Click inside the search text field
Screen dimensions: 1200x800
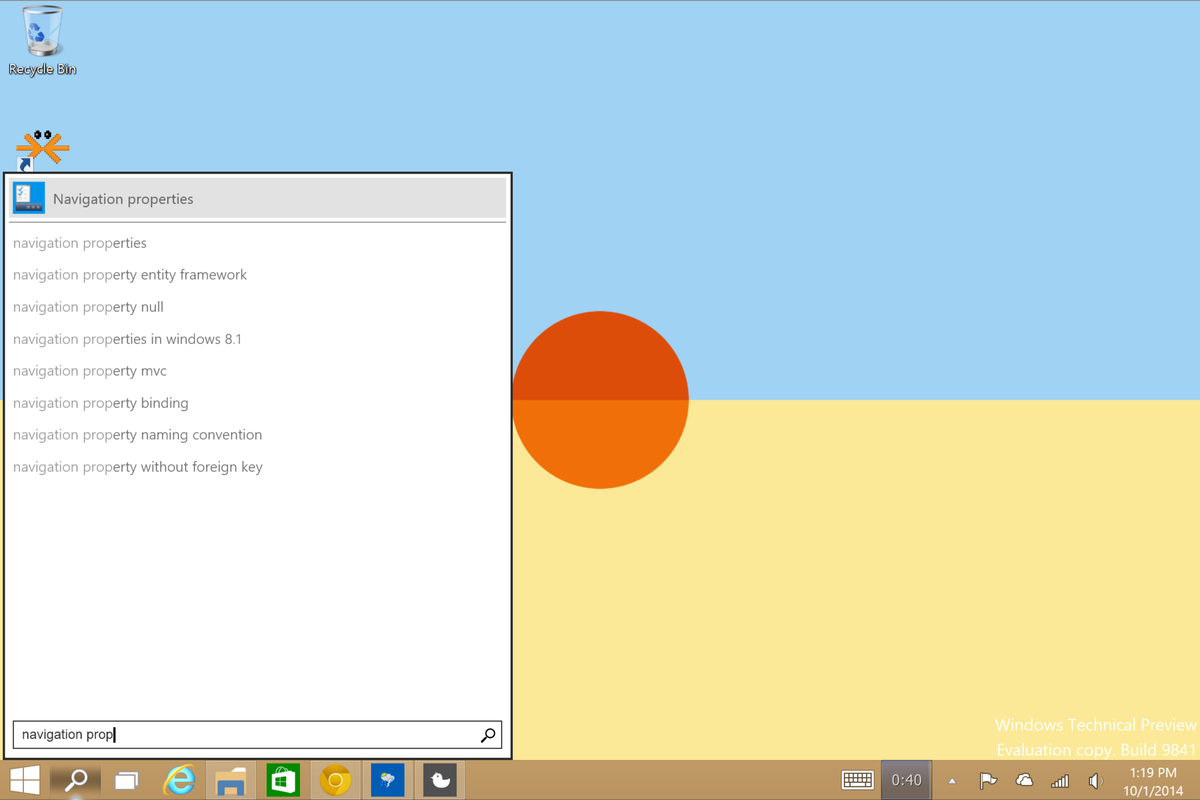pos(200,734)
